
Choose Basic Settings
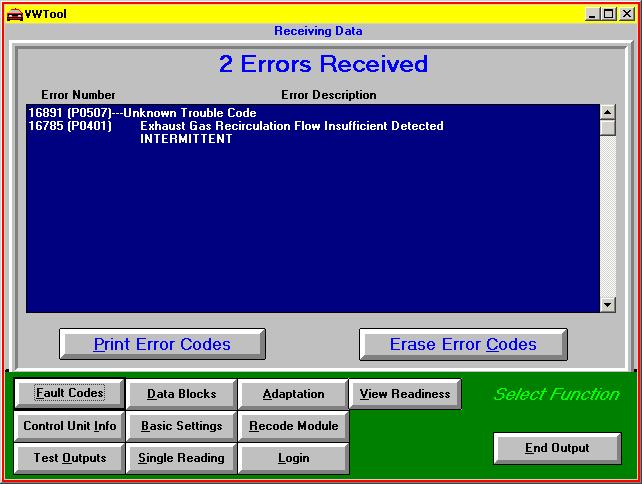tap(181, 426)
